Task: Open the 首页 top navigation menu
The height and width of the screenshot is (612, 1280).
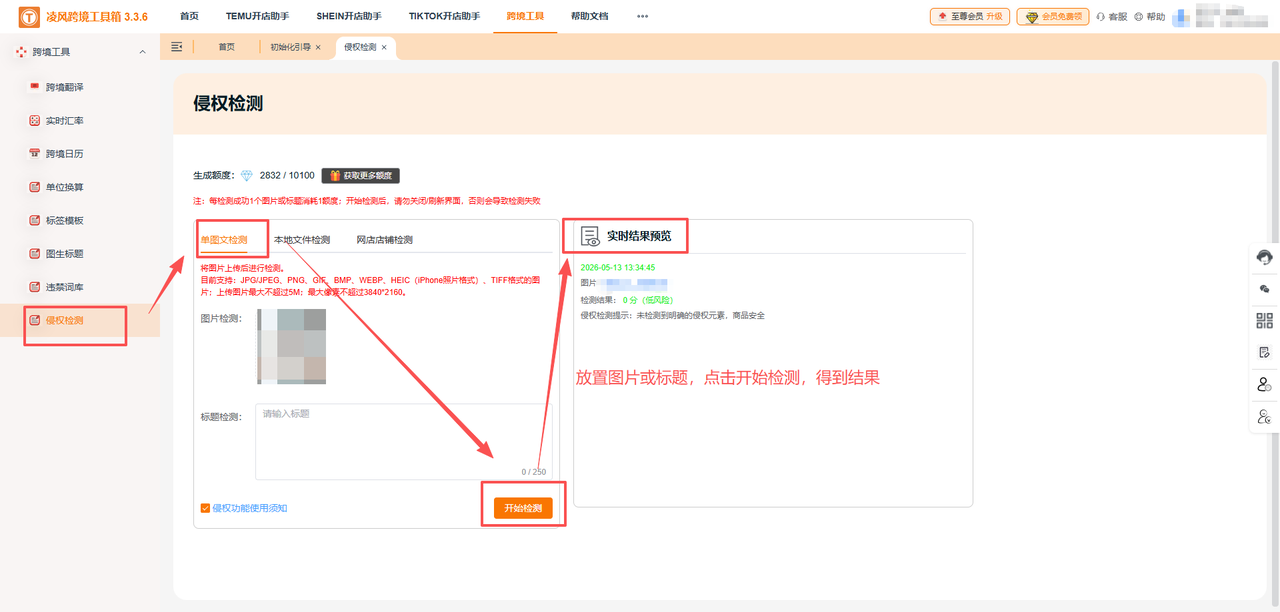Action: tap(189, 17)
